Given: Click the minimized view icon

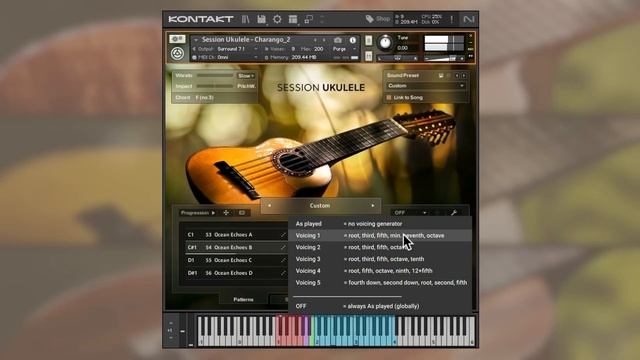Looking at the screenshot, I should coord(309,19).
